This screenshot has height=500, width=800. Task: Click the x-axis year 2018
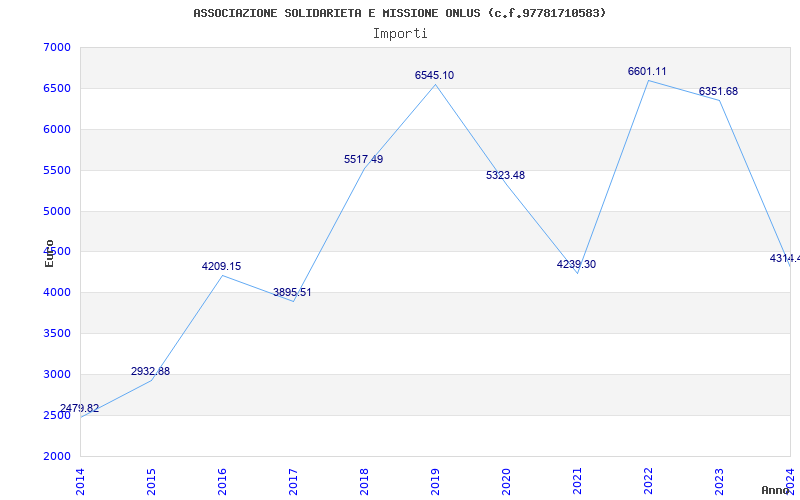click(x=364, y=482)
